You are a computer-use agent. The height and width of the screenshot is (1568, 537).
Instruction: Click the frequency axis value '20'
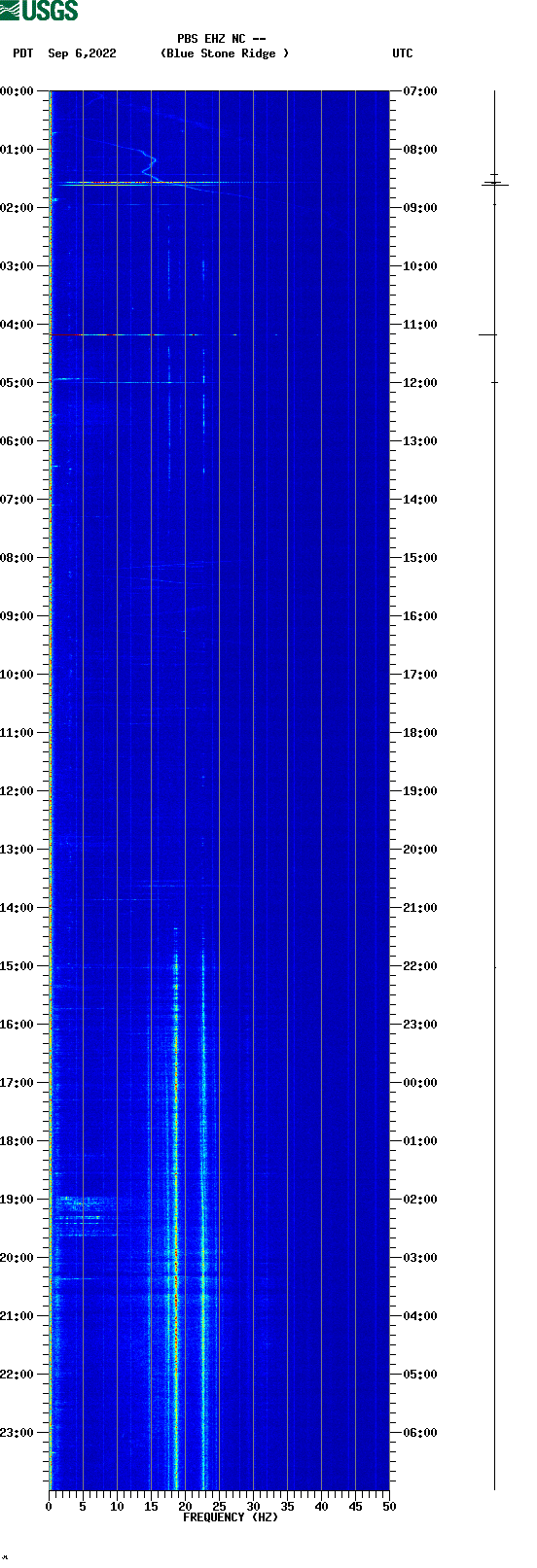click(x=185, y=1507)
